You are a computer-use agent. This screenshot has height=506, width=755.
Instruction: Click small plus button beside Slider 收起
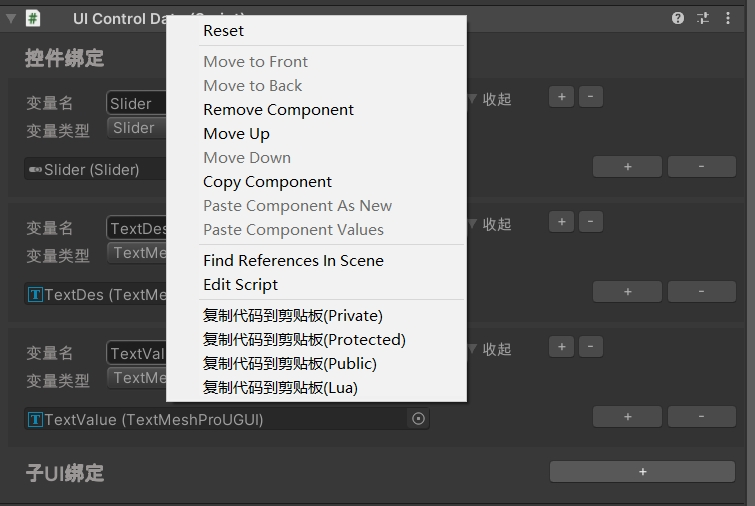pos(561,97)
